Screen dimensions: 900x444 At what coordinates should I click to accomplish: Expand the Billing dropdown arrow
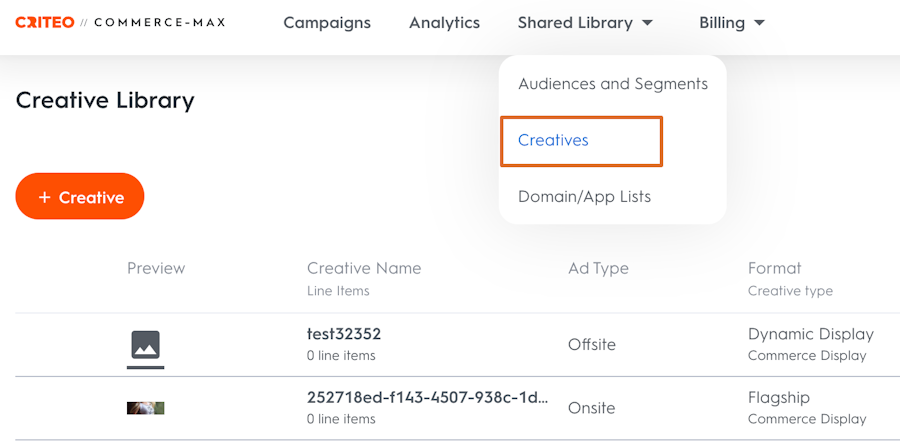pos(759,23)
